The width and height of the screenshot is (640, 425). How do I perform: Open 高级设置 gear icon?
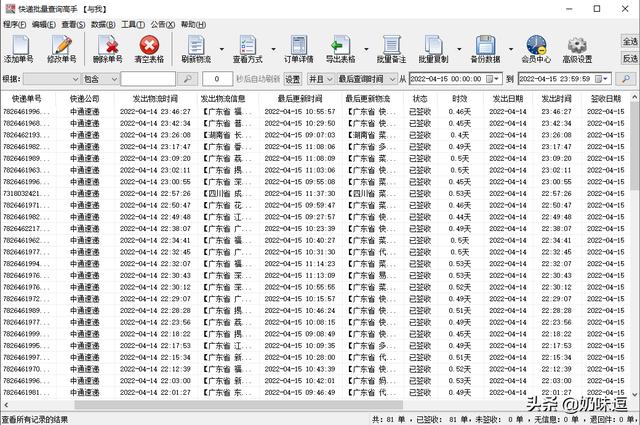pos(578,47)
